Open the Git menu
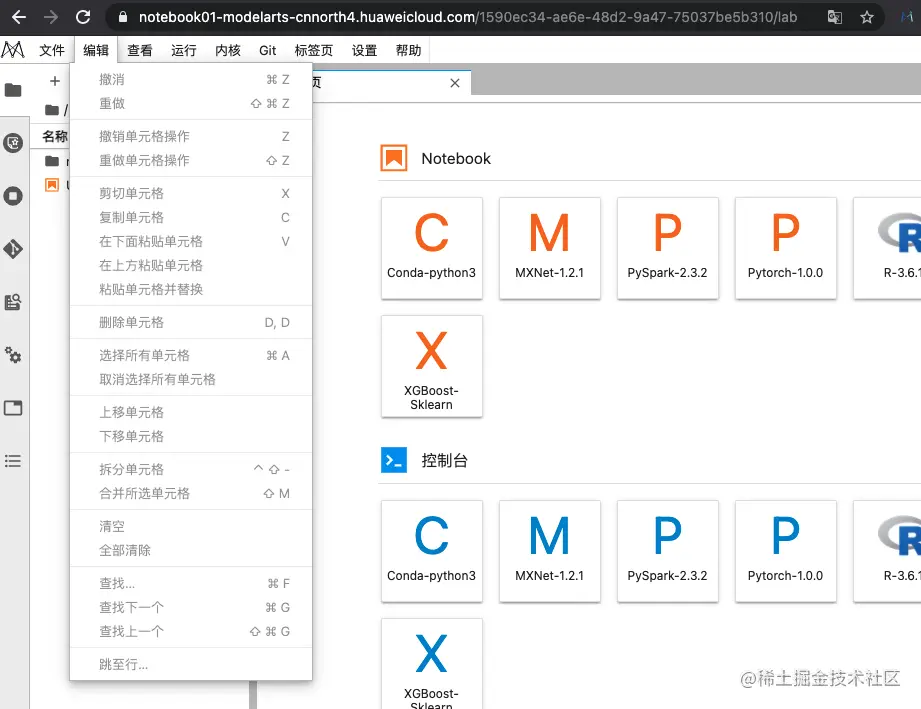The image size is (921, 709). click(x=267, y=51)
